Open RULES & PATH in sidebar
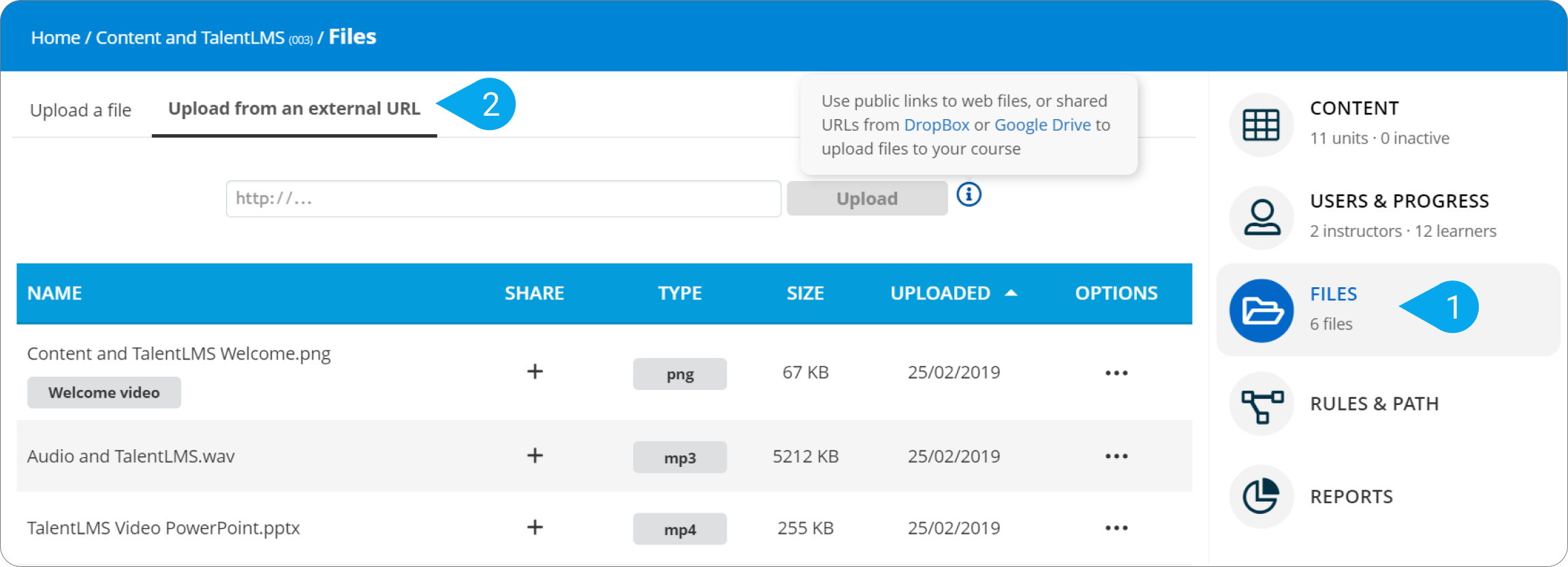 pyautogui.click(x=1375, y=404)
